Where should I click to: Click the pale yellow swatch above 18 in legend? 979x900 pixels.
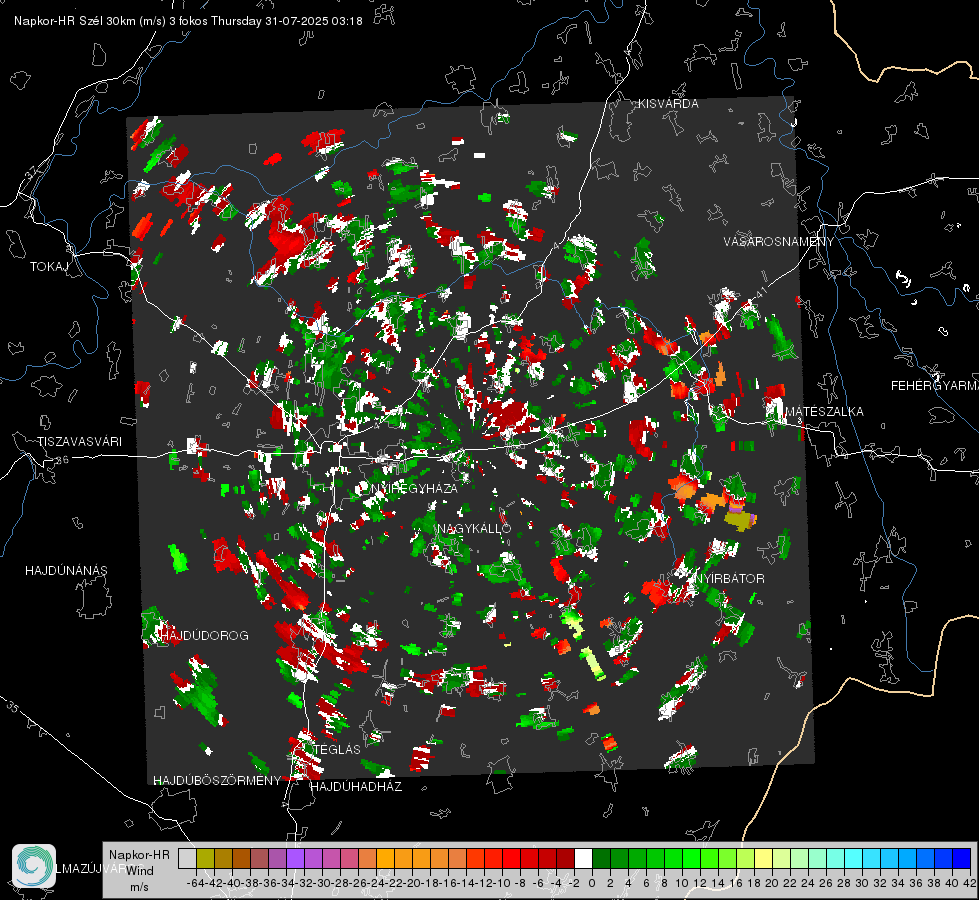tap(763, 858)
